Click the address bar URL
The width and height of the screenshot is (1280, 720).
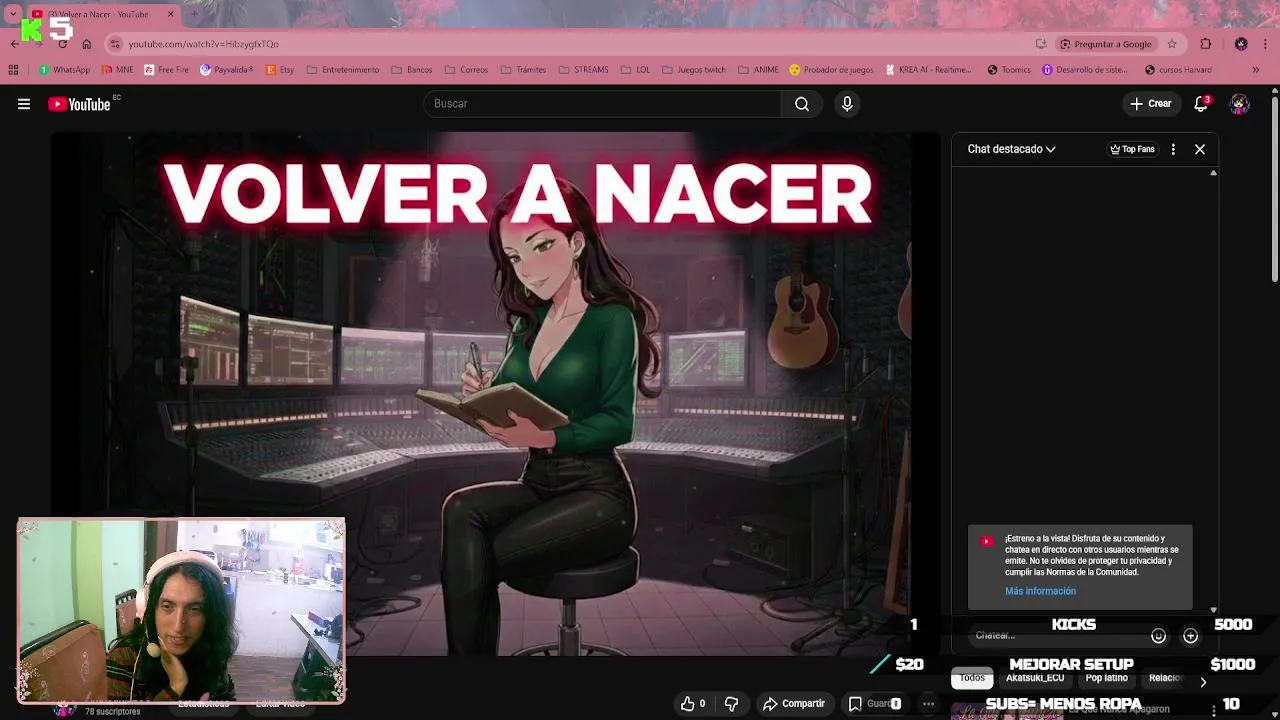tap(203, 44)
